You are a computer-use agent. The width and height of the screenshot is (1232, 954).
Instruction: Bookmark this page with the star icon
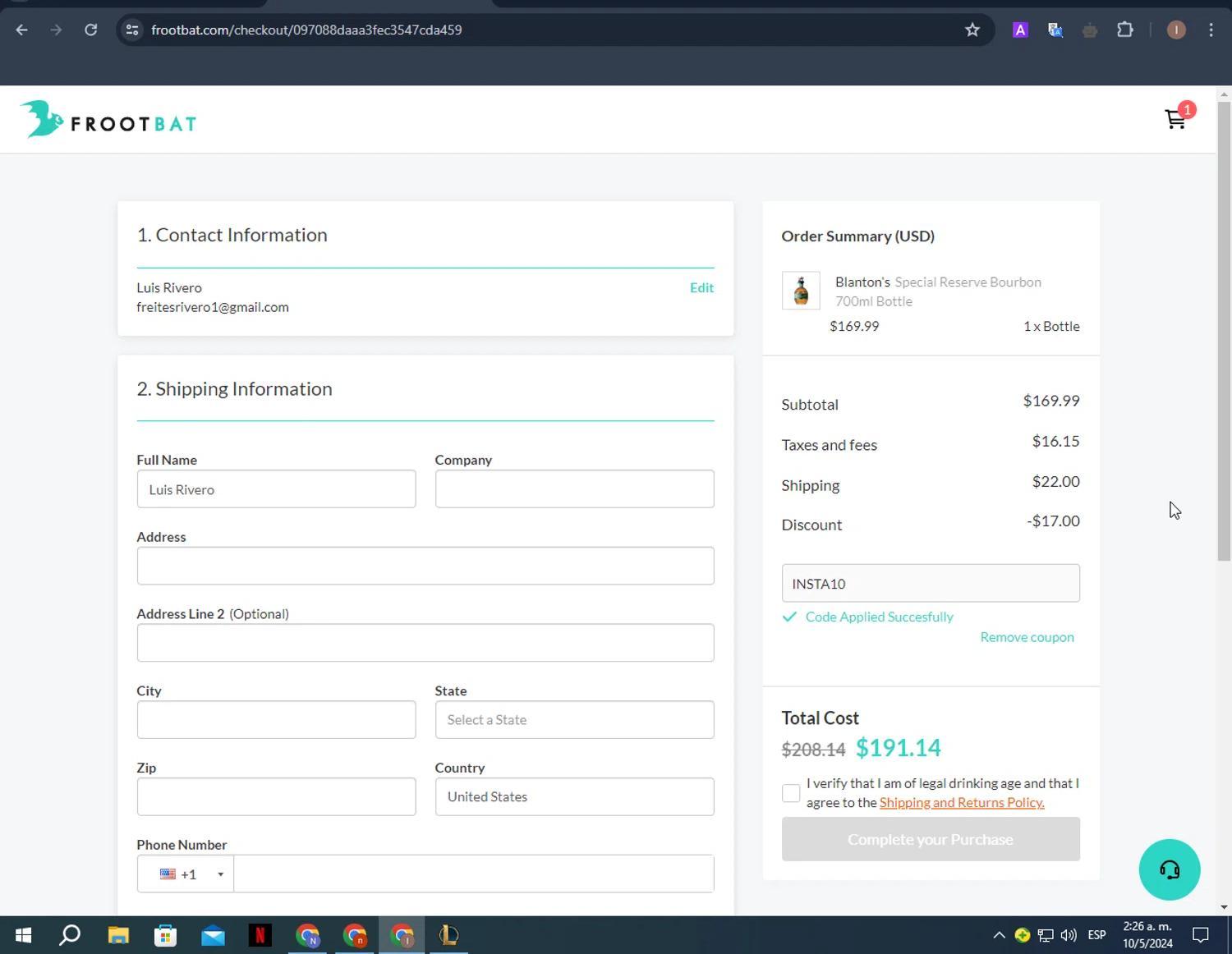[x=972, y=30]
